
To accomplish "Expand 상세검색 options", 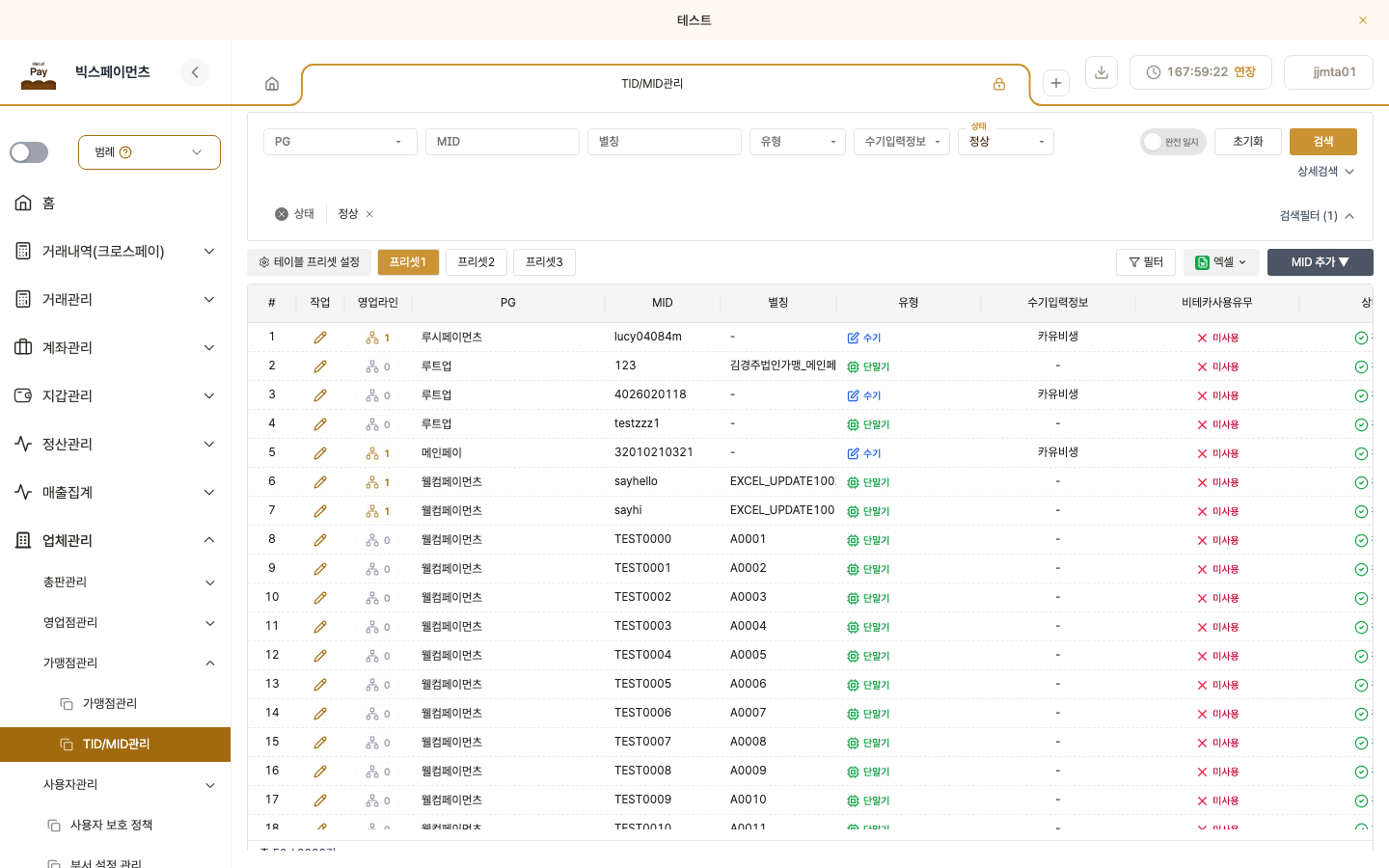I will click(x=1325, y=172).
